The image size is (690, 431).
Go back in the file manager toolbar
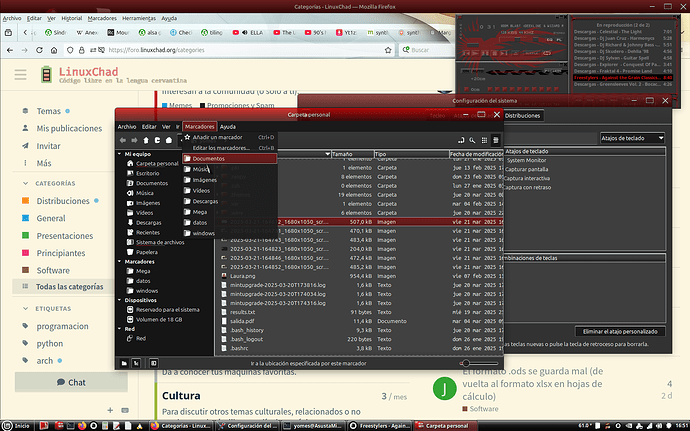123,140
